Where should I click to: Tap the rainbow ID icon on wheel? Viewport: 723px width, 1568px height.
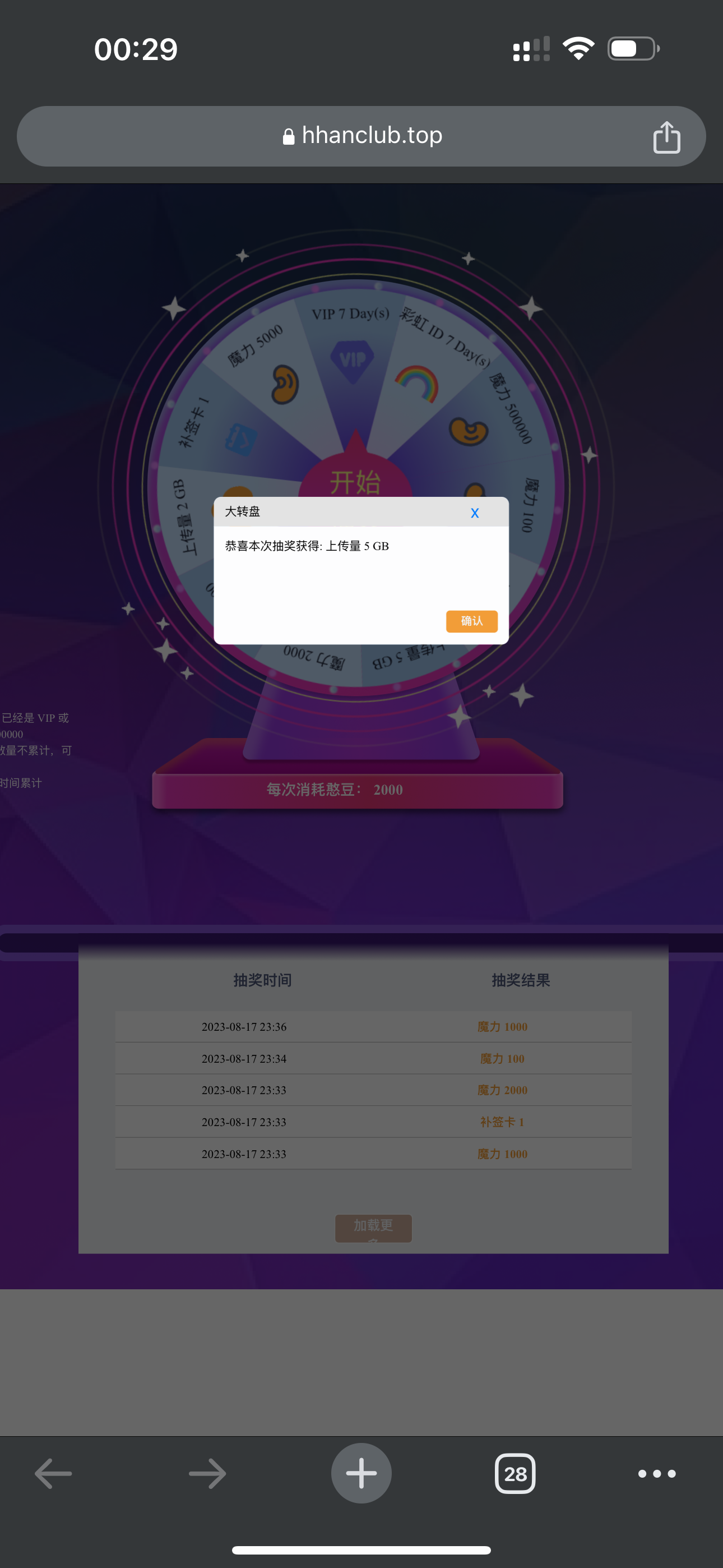point(417,384)
